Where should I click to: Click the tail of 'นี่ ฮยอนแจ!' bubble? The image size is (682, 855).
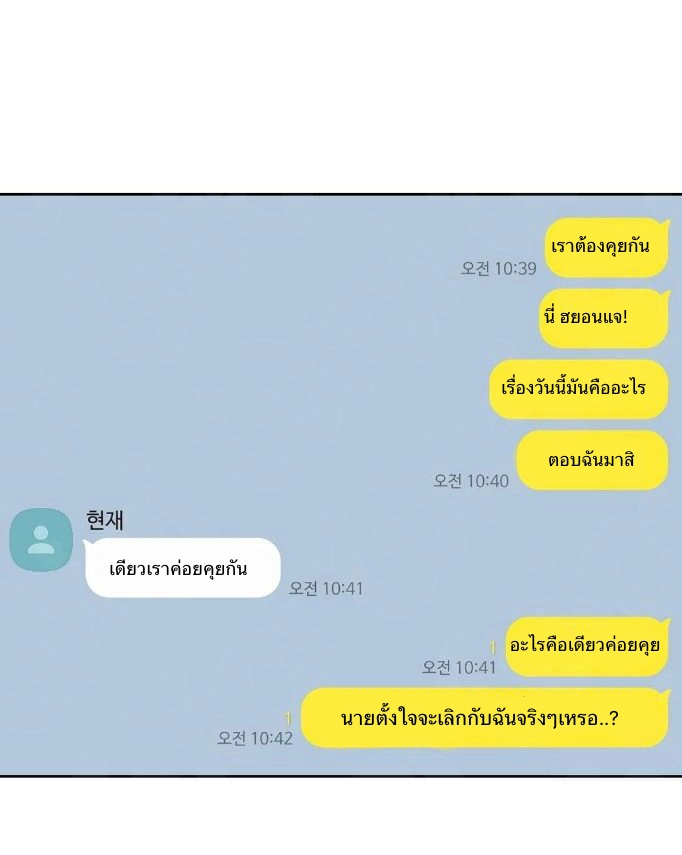click(665, 293)
